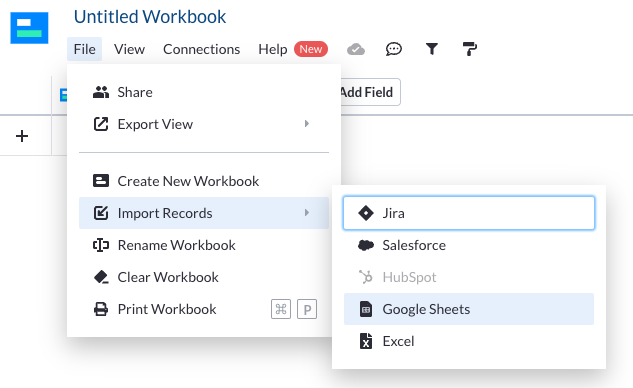
Task: Open the Connections menu
Action: point(201,49)
